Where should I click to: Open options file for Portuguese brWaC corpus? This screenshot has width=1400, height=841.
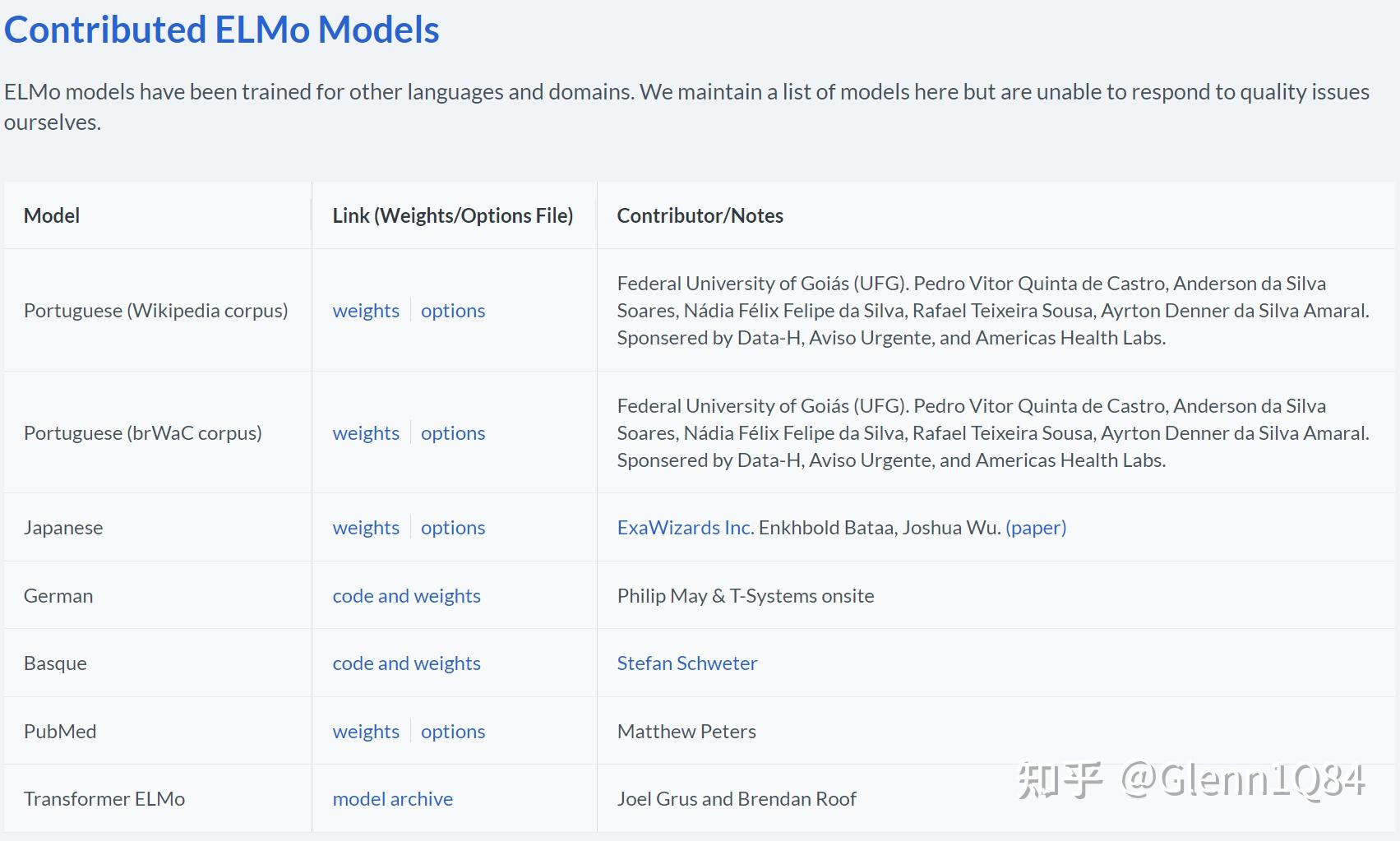(x=453, y=433)
